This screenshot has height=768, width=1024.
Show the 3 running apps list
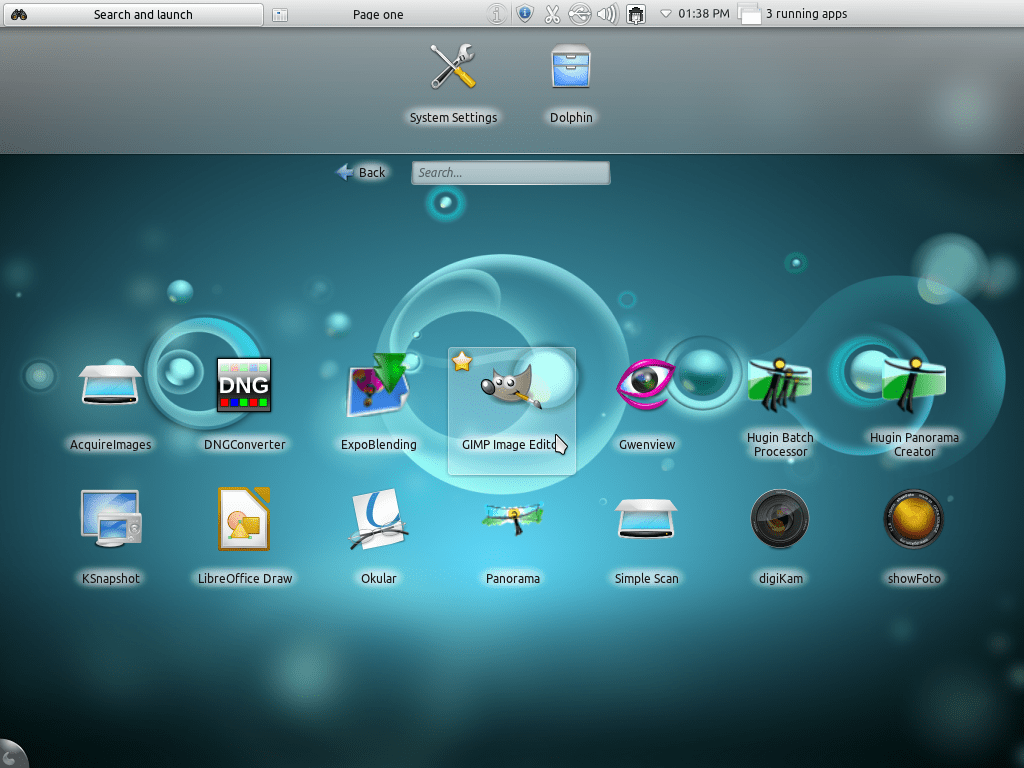793,14
